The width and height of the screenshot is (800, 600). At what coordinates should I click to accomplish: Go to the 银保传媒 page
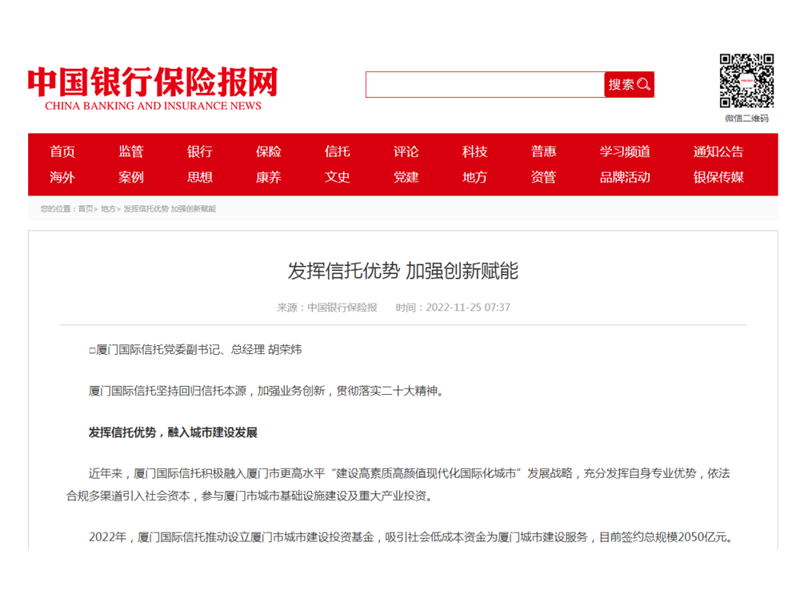point(718,177)
